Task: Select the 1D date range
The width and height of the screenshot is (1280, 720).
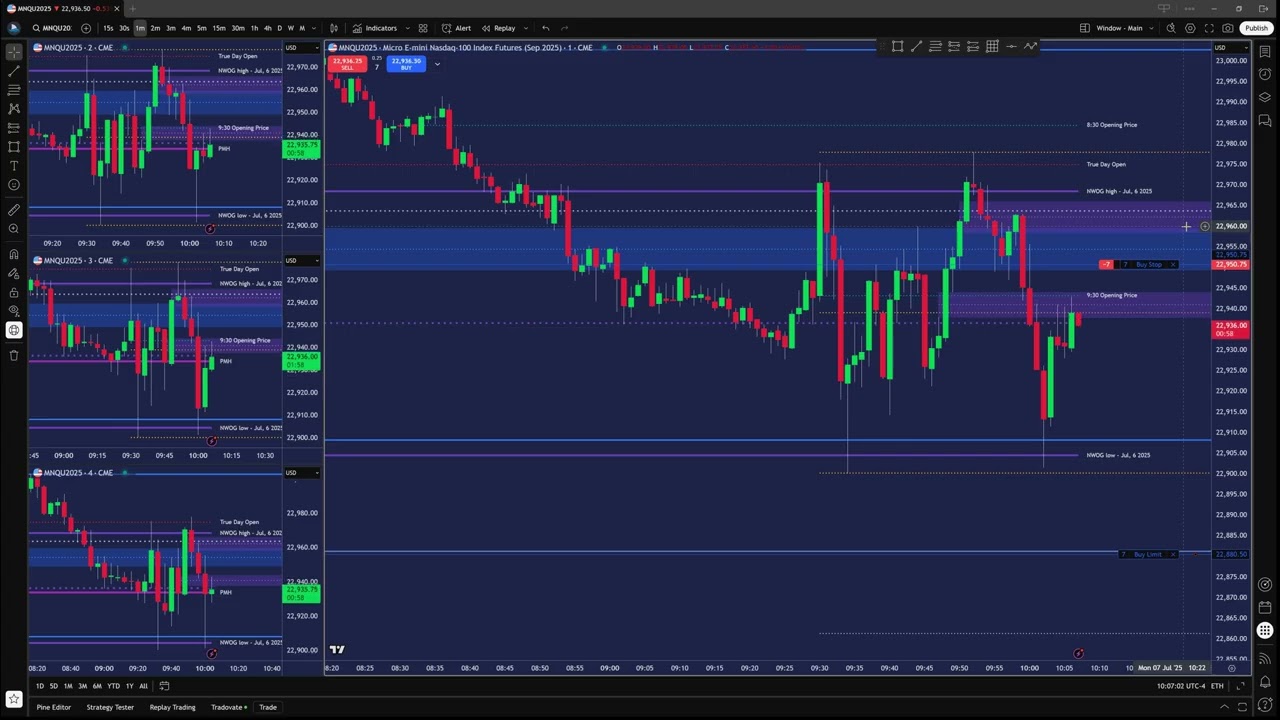Action: click(x=40, y=686)
